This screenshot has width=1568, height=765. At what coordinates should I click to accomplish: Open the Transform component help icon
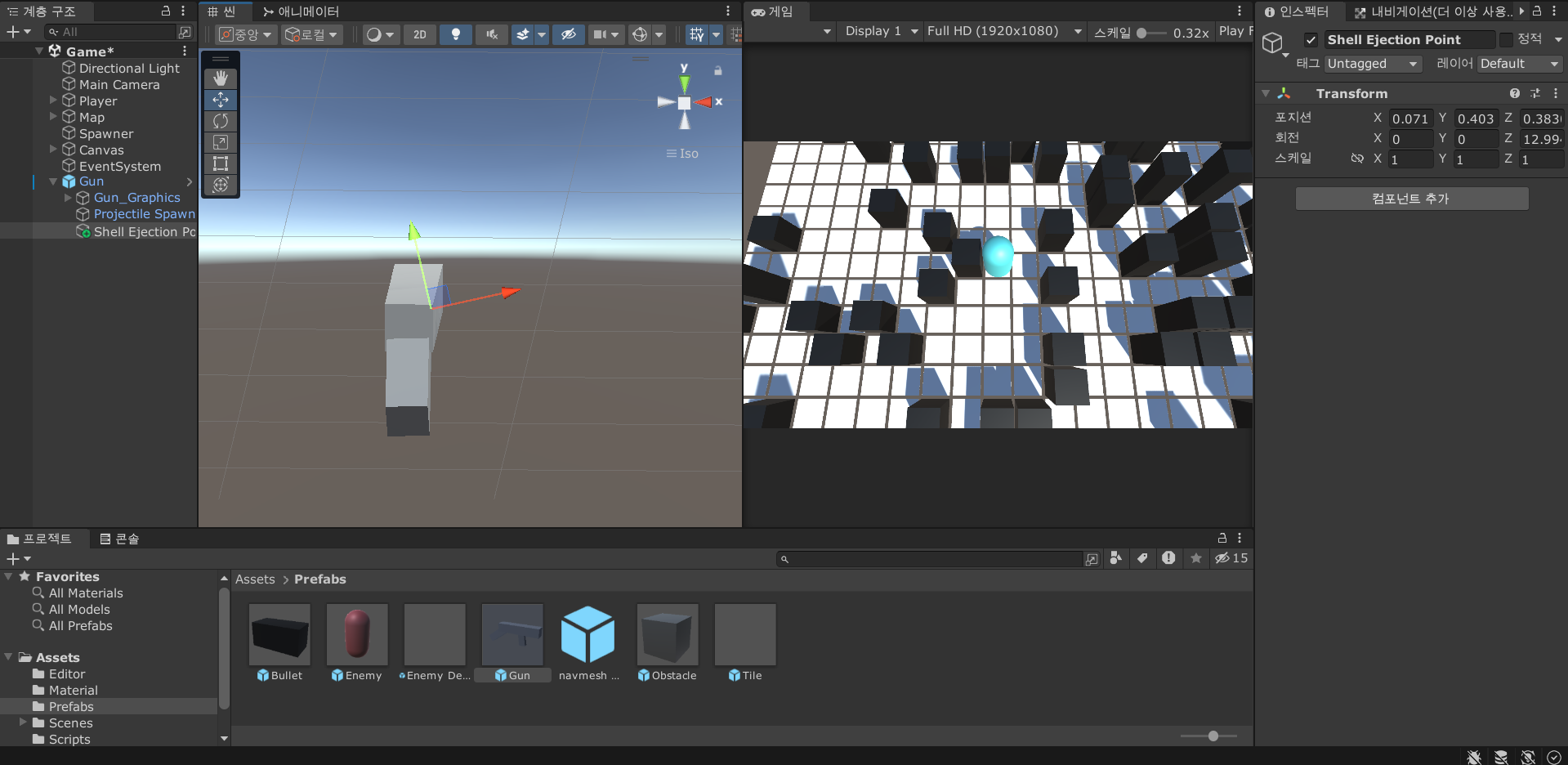[x=1515, y=93]
